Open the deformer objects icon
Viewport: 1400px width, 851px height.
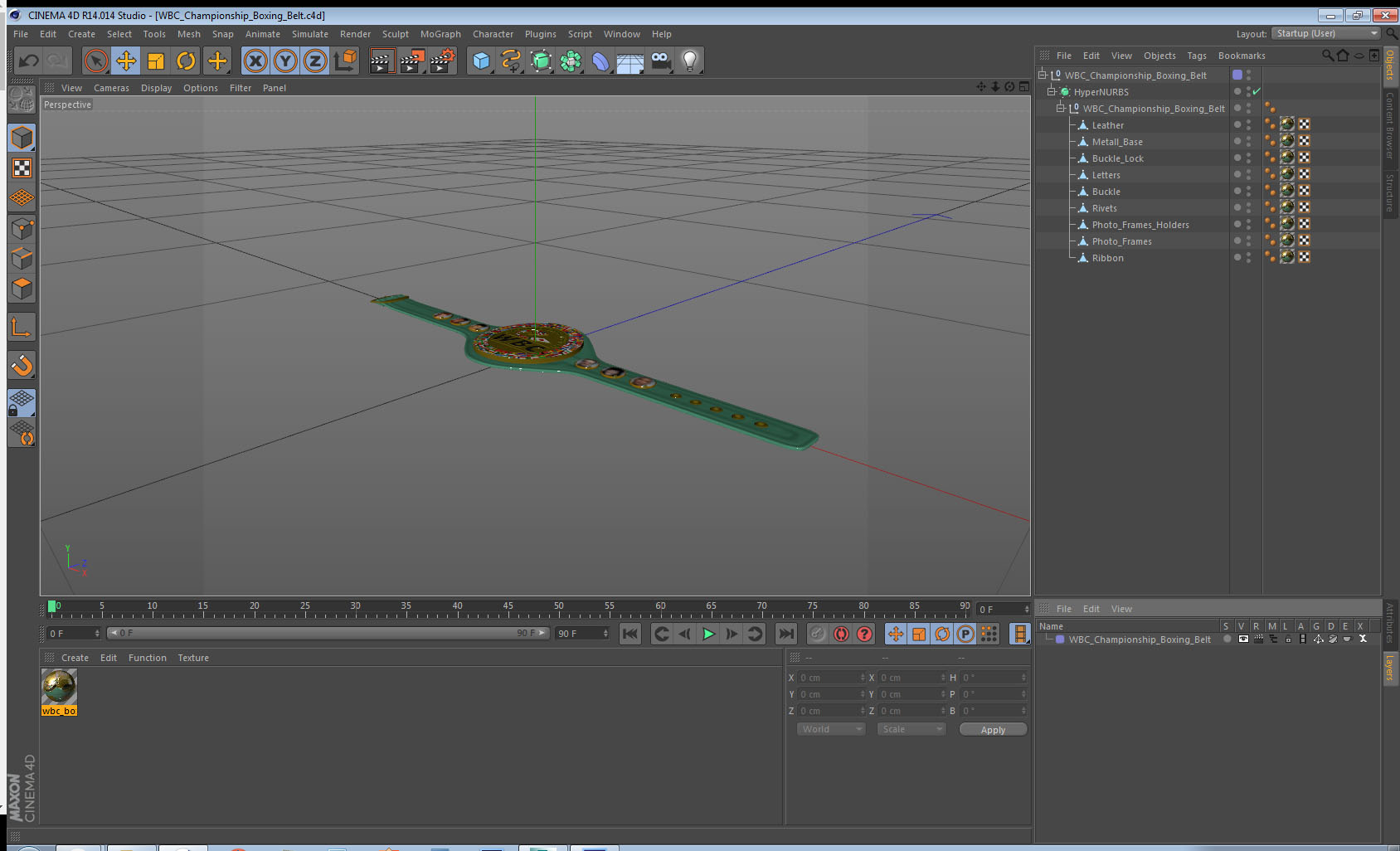tap(600, 61)
